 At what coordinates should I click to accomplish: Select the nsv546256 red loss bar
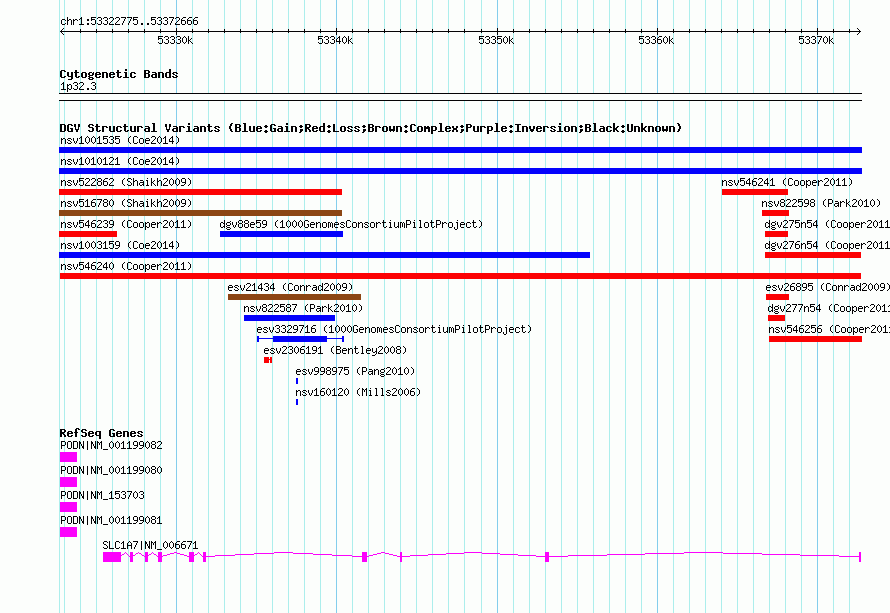(816, 339)
